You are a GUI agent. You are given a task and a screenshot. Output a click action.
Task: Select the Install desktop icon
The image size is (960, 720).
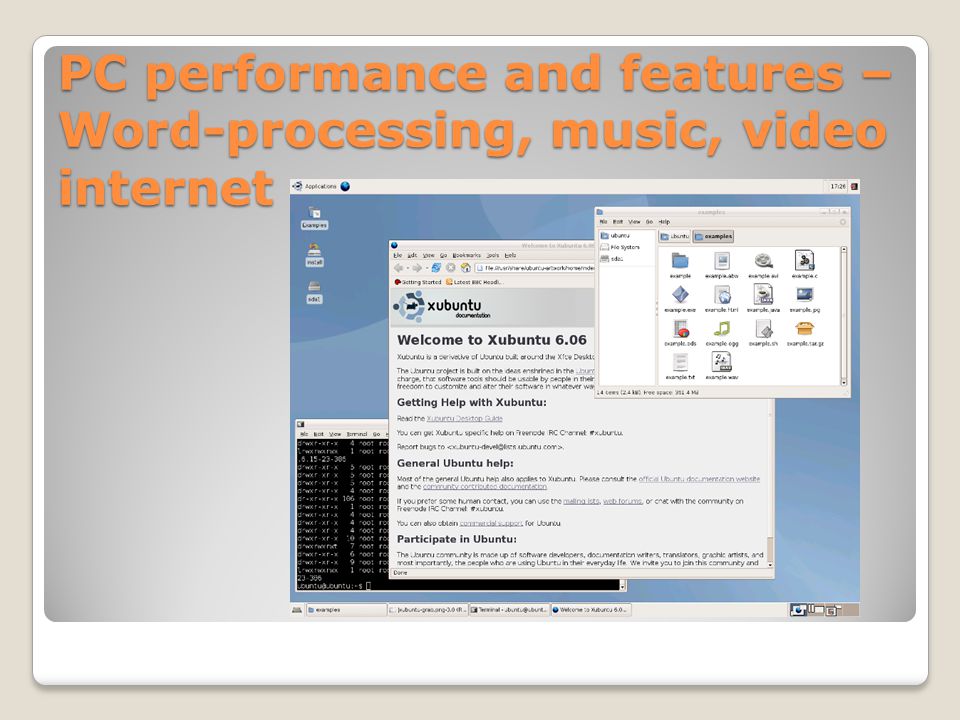coord(314,255)
